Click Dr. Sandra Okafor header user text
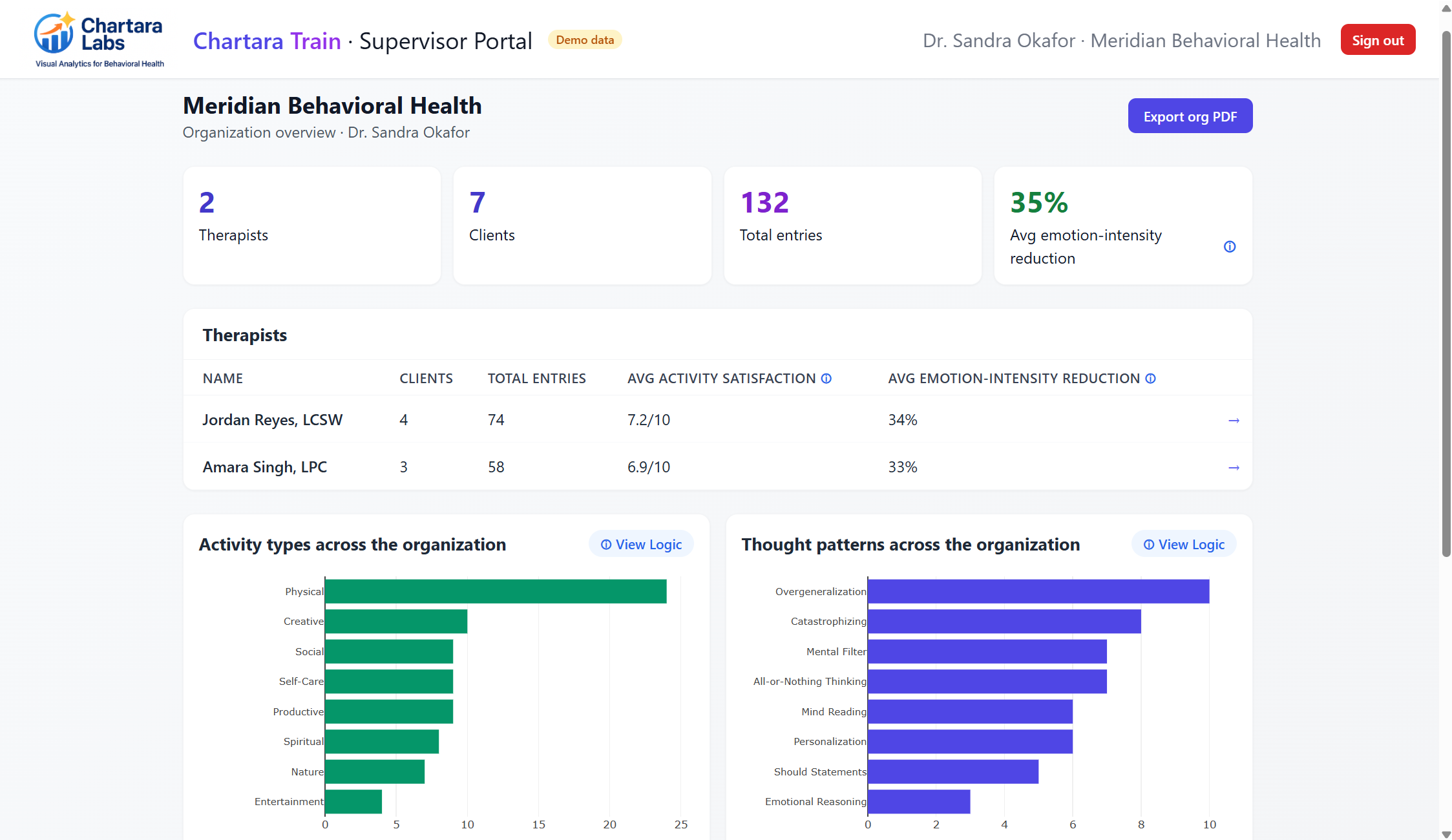The image size is (1452, 840). [x=999, y=41]
